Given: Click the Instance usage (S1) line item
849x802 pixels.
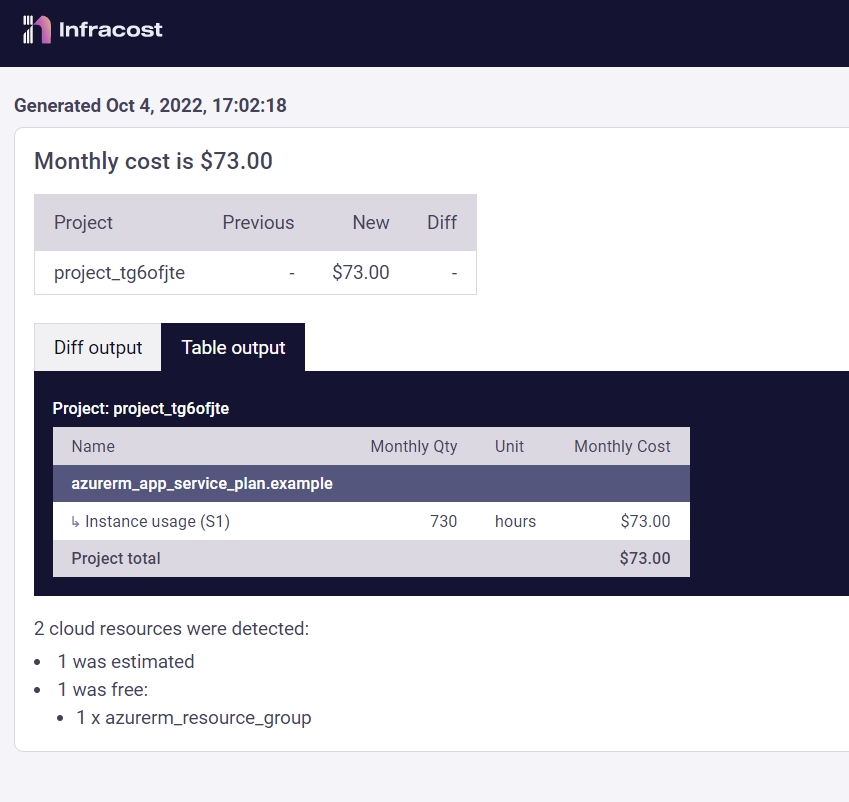Looking at the screenshot, I should 157,522.
